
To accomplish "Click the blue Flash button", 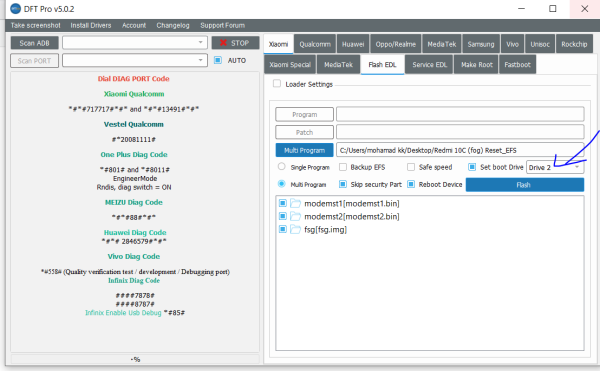I will (525, 185).
